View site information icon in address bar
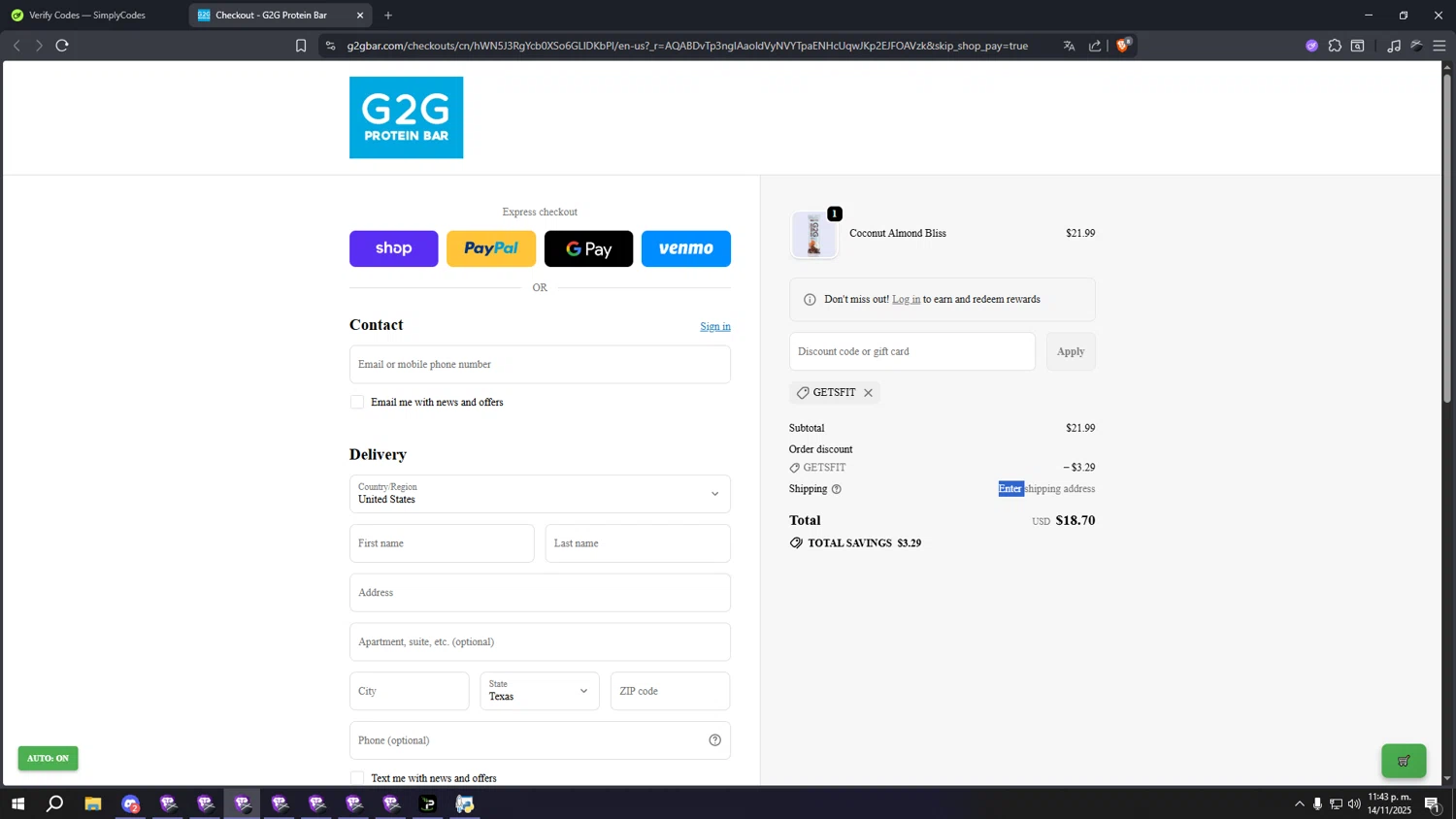1456x819 pixels. click(331, 46)
